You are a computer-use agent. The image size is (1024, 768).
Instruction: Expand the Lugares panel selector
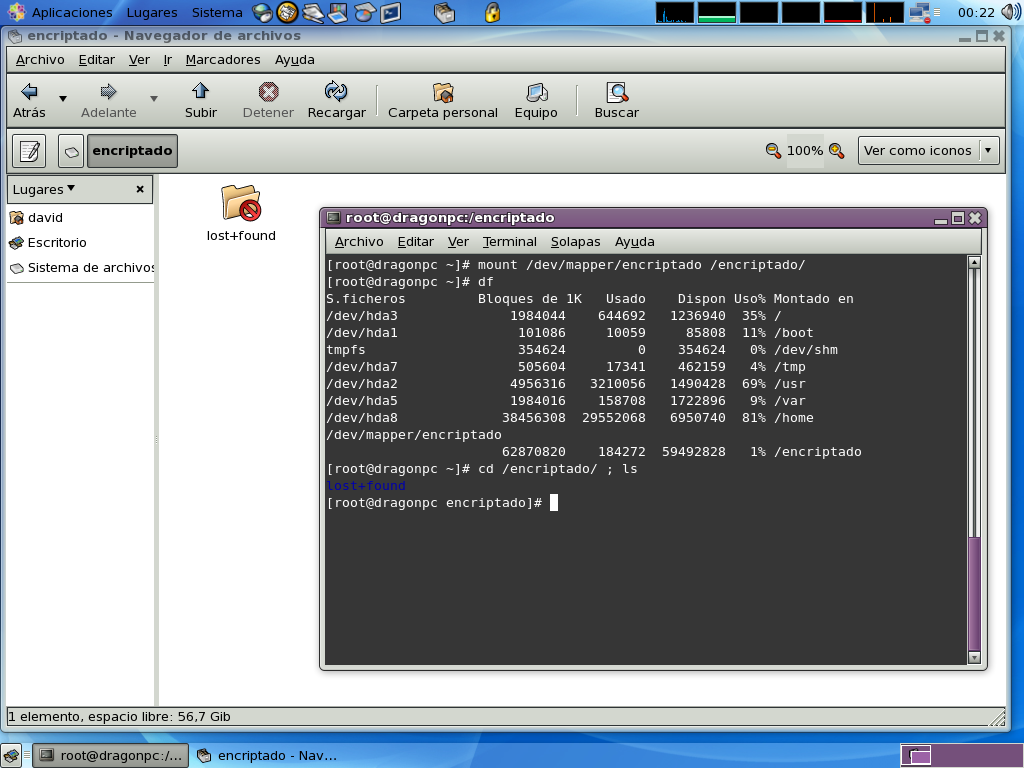point(44,189)
